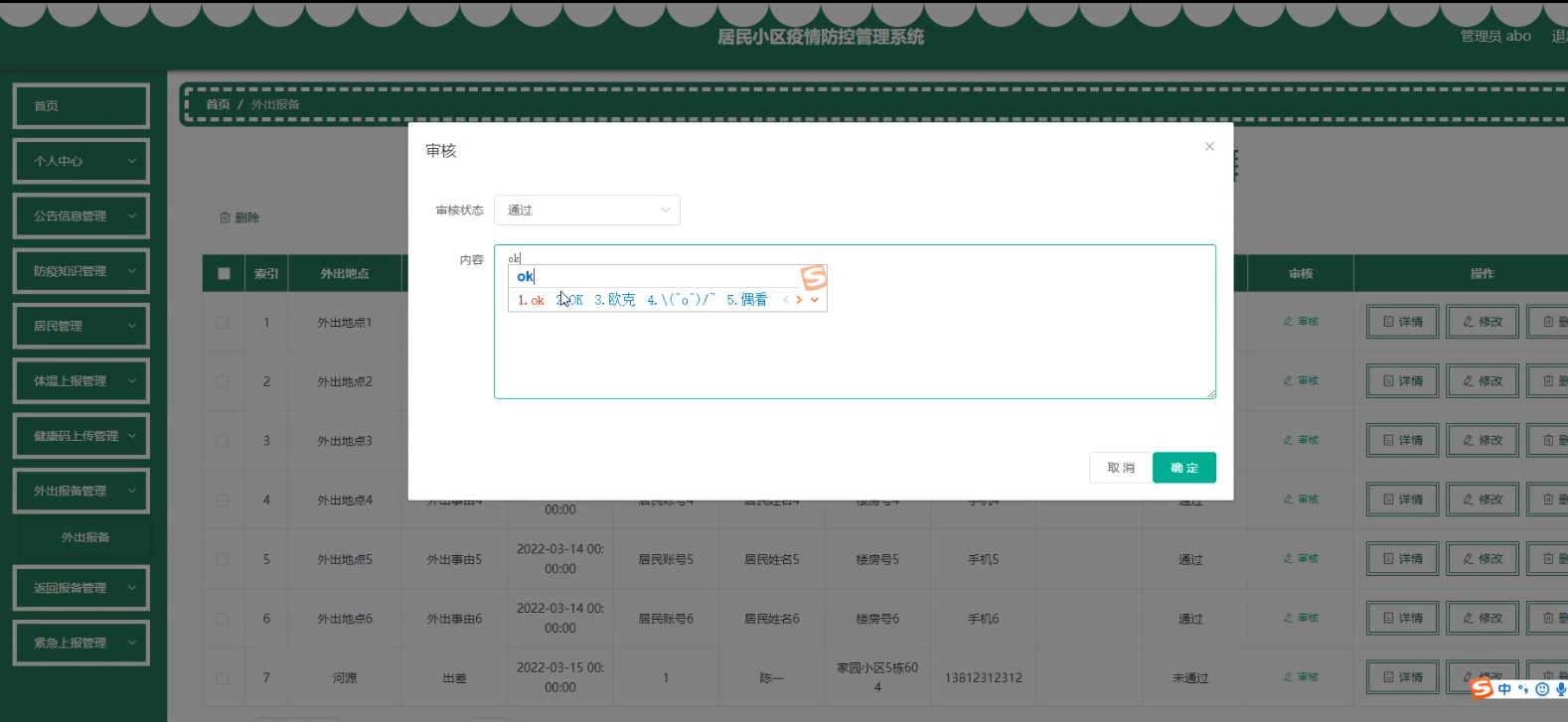Expand the 居民管理 sidebar menu
The width and height of the screenshot is (1568, 722).
81,326
